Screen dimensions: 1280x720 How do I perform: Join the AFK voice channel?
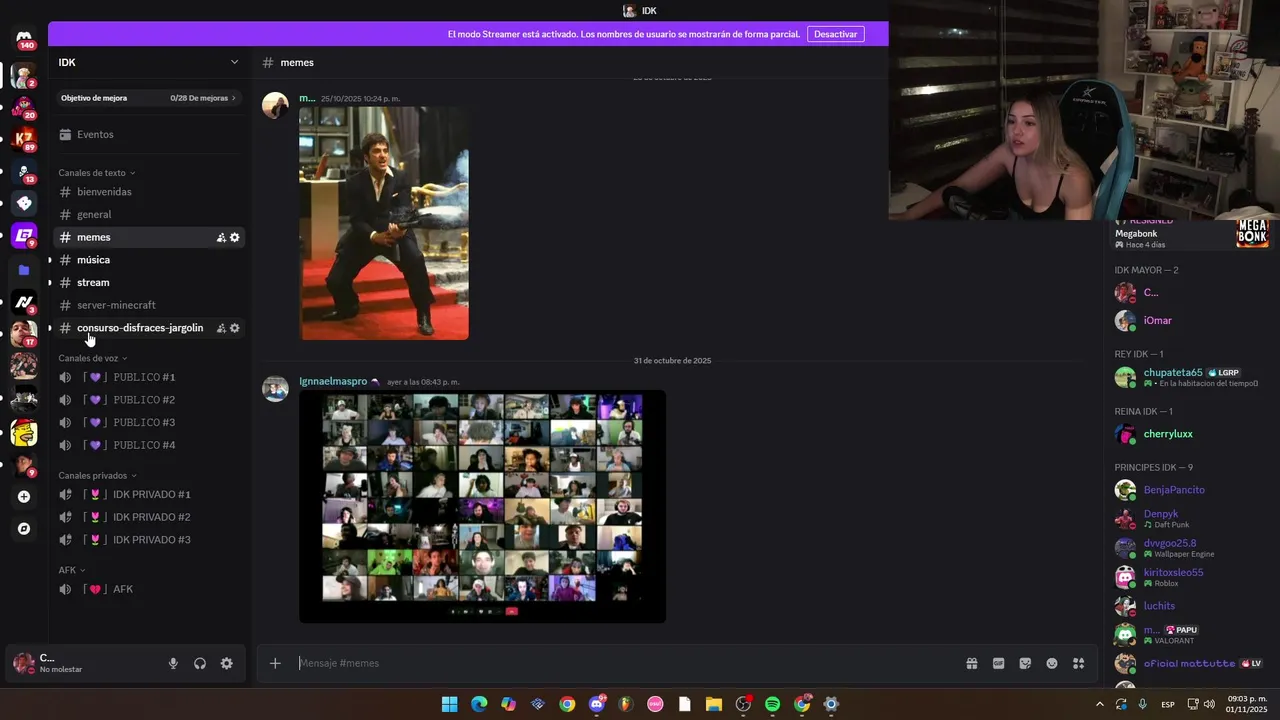150,589
